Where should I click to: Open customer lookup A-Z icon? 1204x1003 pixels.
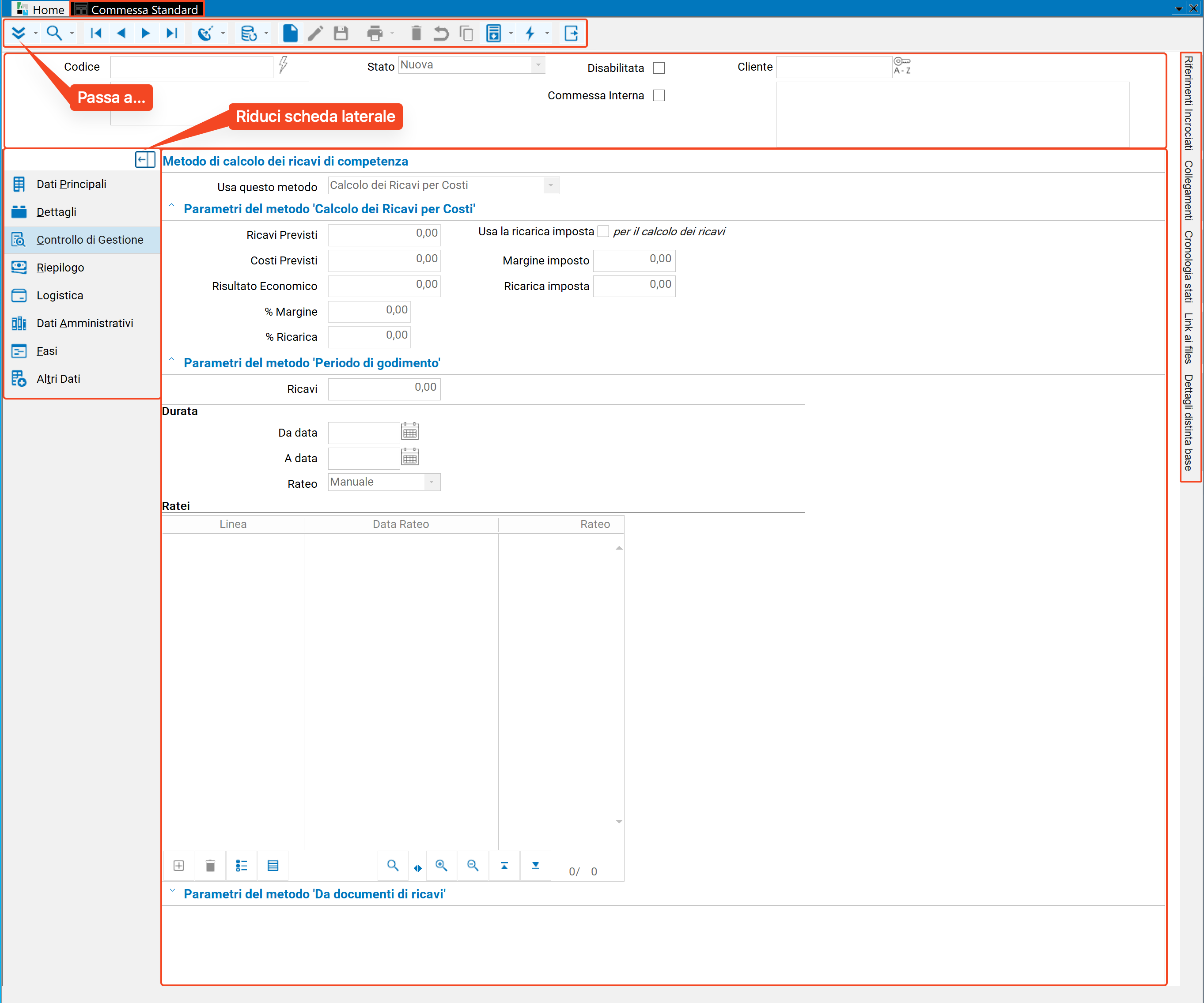click(902, 65)
